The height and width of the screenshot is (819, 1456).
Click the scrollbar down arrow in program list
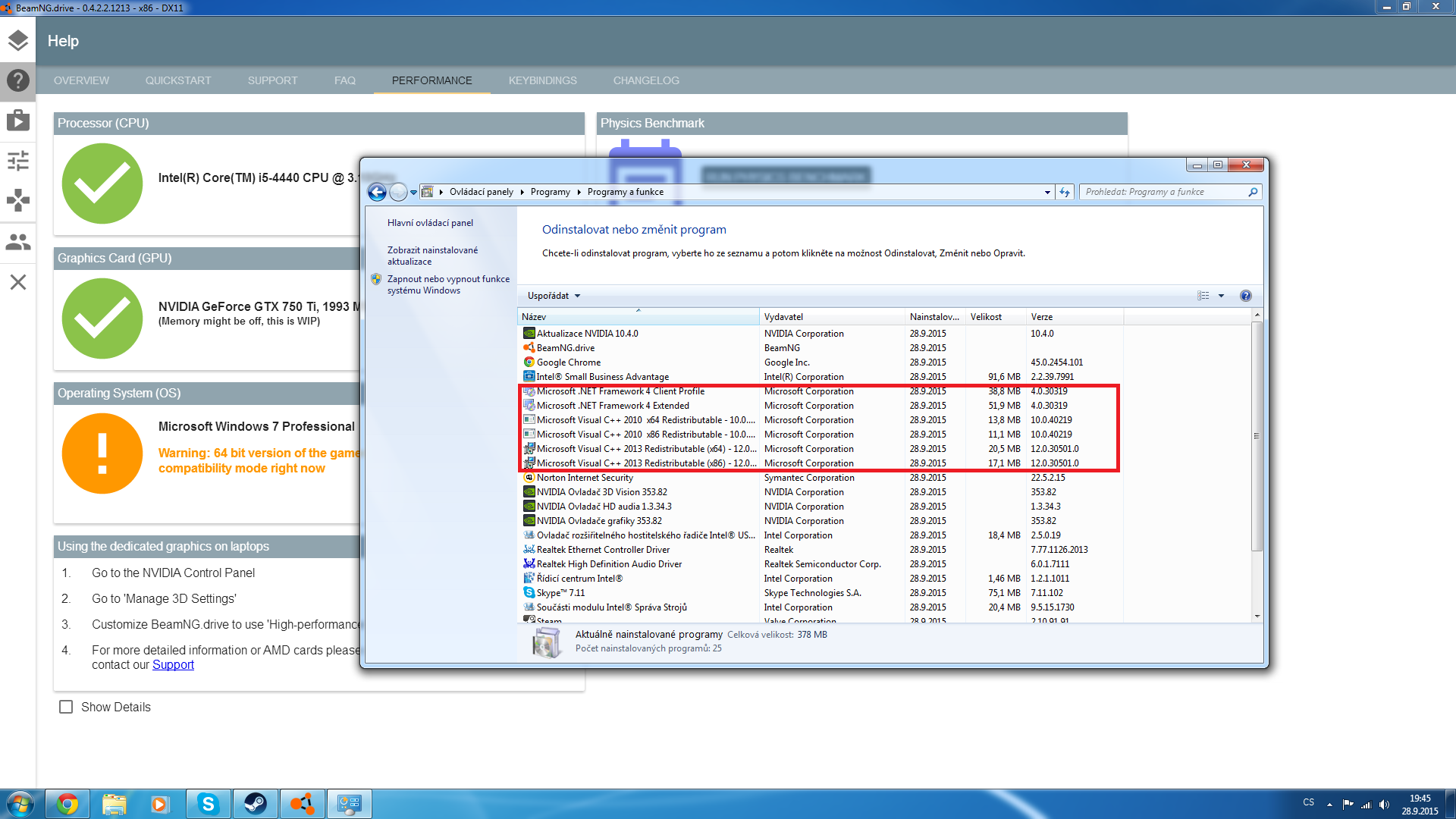tap(1257, 617)
